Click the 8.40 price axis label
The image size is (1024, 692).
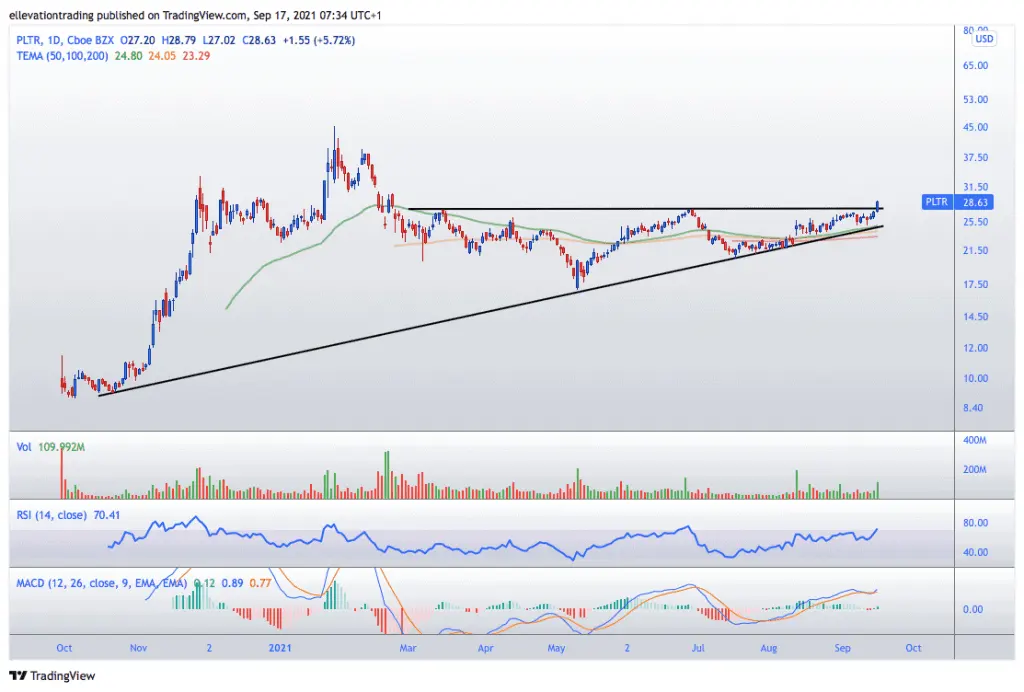click(973, 408)
